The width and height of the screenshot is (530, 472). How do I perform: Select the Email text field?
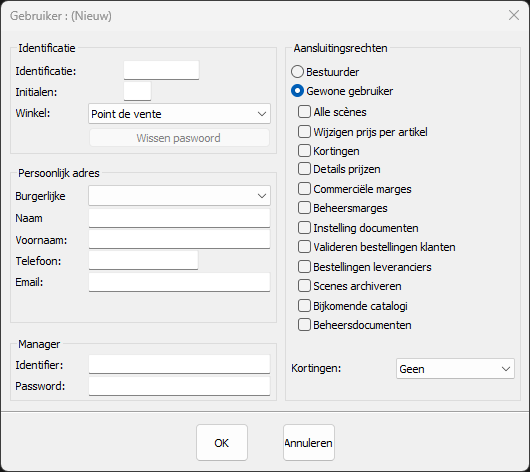click(179, 282)
